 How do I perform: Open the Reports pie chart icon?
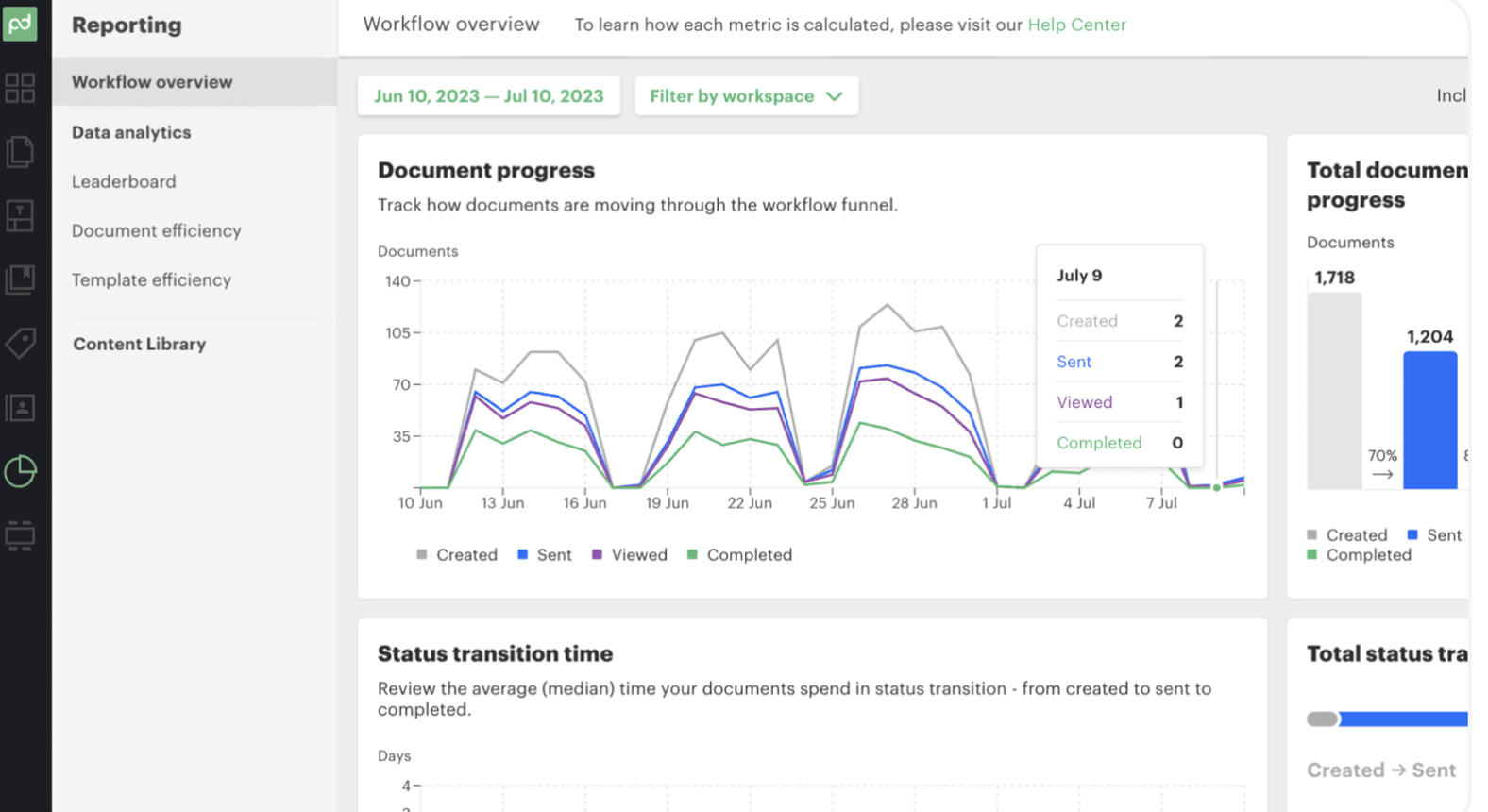pos(20,471)
